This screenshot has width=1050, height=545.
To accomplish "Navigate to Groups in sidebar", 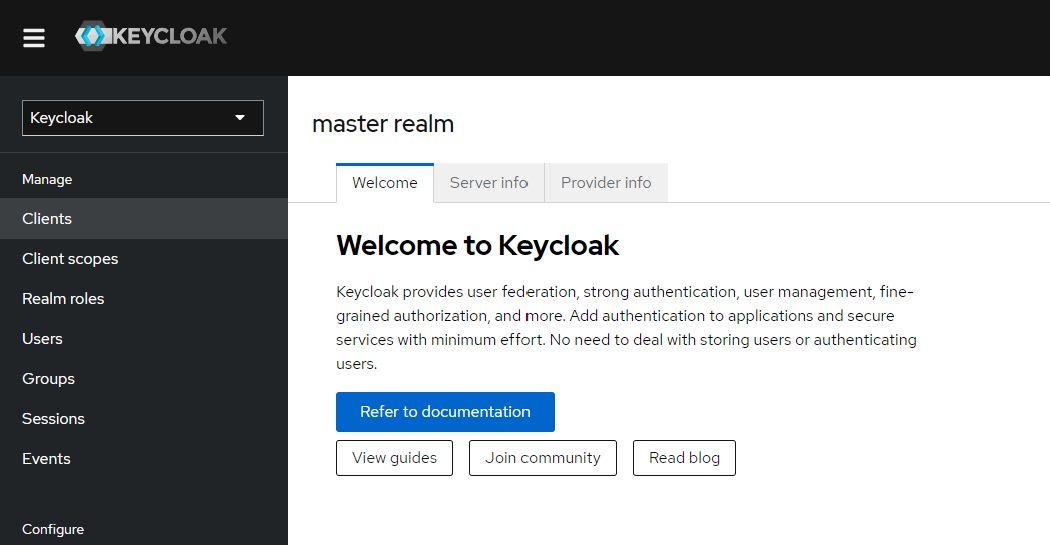I will pyautogui.click(x=48, y=379).
